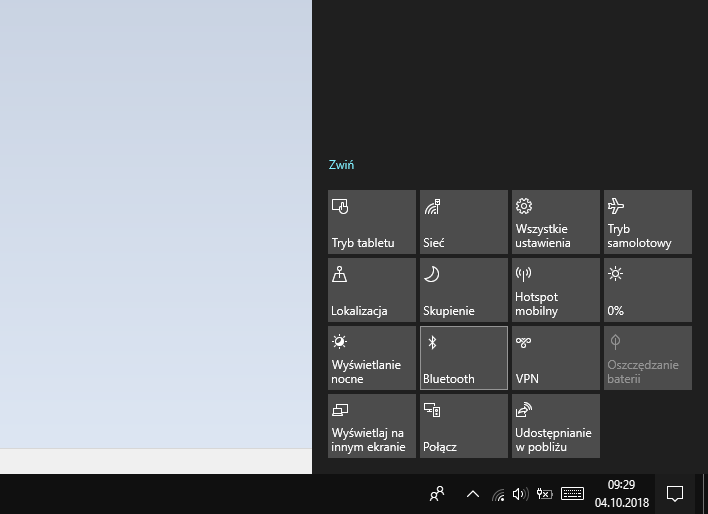Open Wyświetlaj na innym ekranie tile

click(371, 426)
